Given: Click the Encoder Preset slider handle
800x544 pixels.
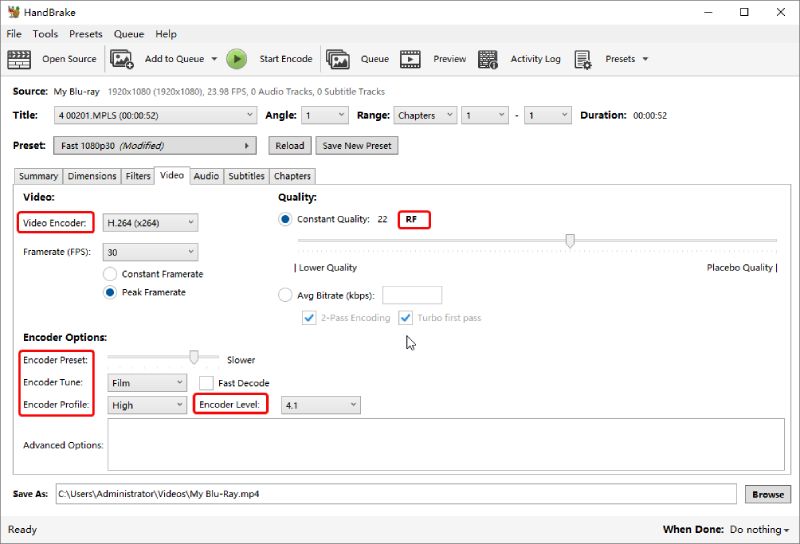Looking at the screenshot, I should [x=194, y=357].
